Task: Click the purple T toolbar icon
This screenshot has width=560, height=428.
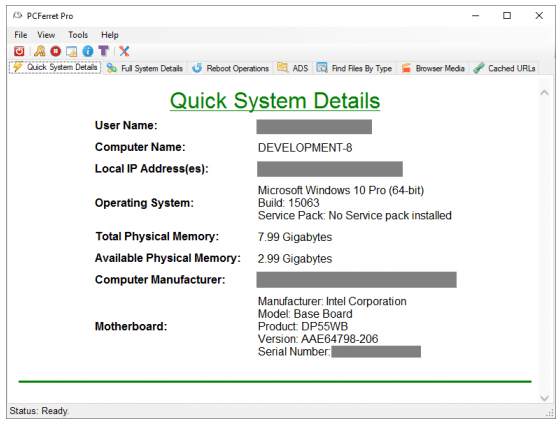Action: click(x=104, y=51)
